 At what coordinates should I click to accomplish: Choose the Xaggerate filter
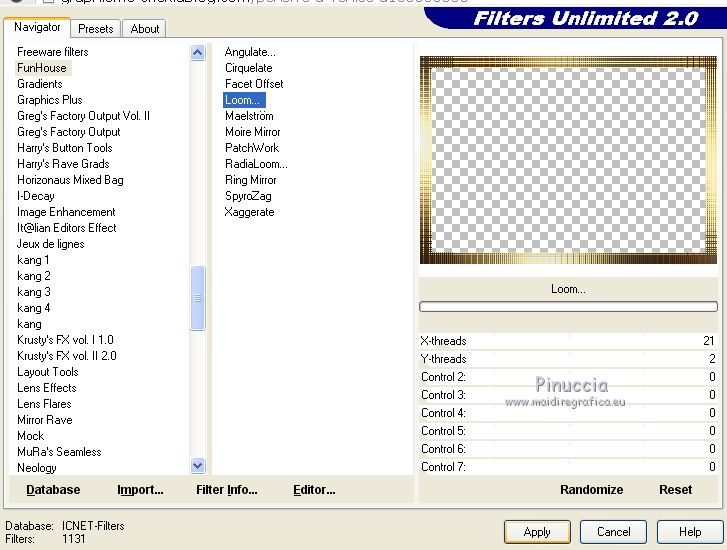(x=249, y=212)
